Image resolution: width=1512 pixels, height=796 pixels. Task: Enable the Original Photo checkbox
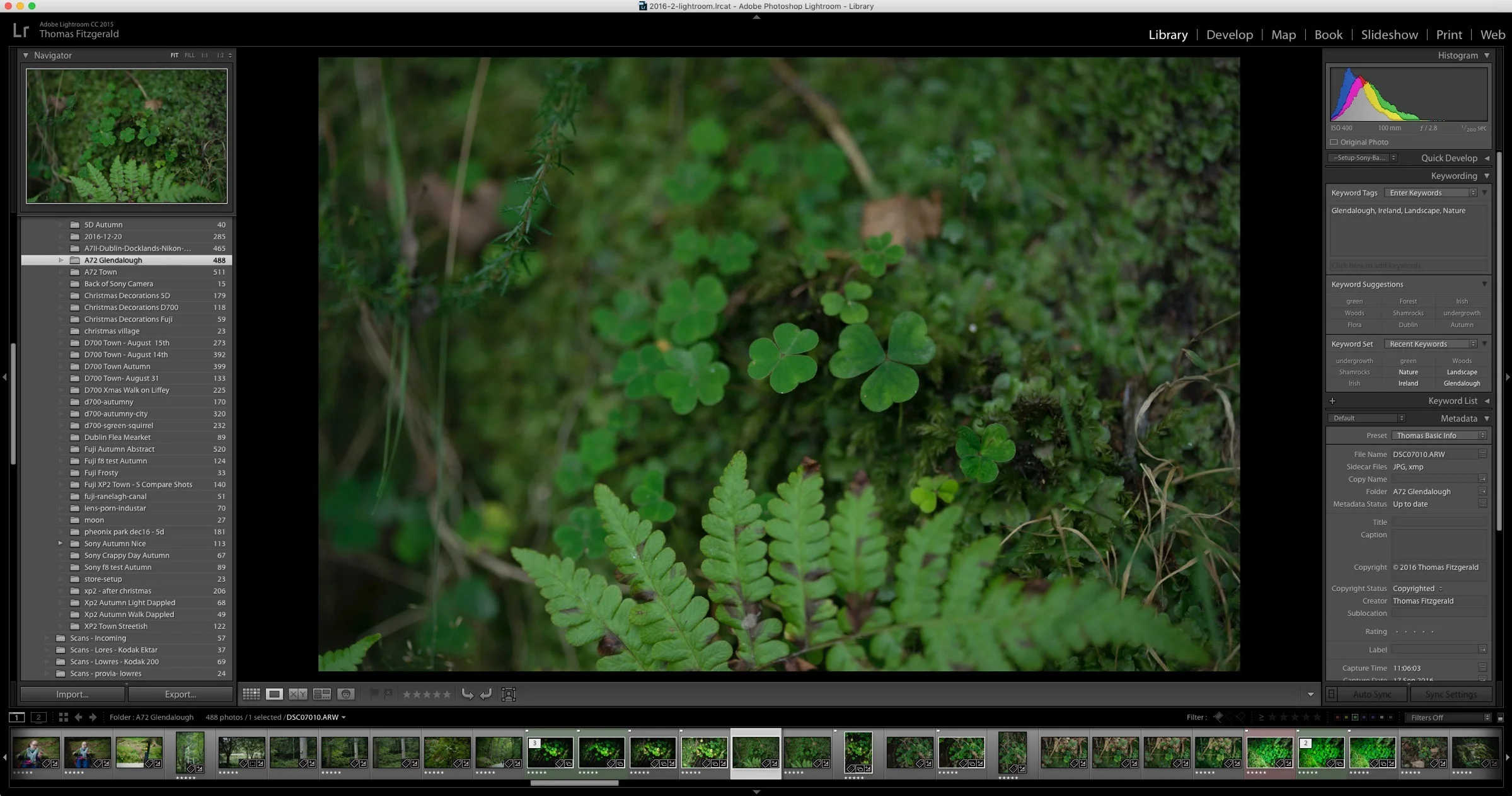(1334, 142)
